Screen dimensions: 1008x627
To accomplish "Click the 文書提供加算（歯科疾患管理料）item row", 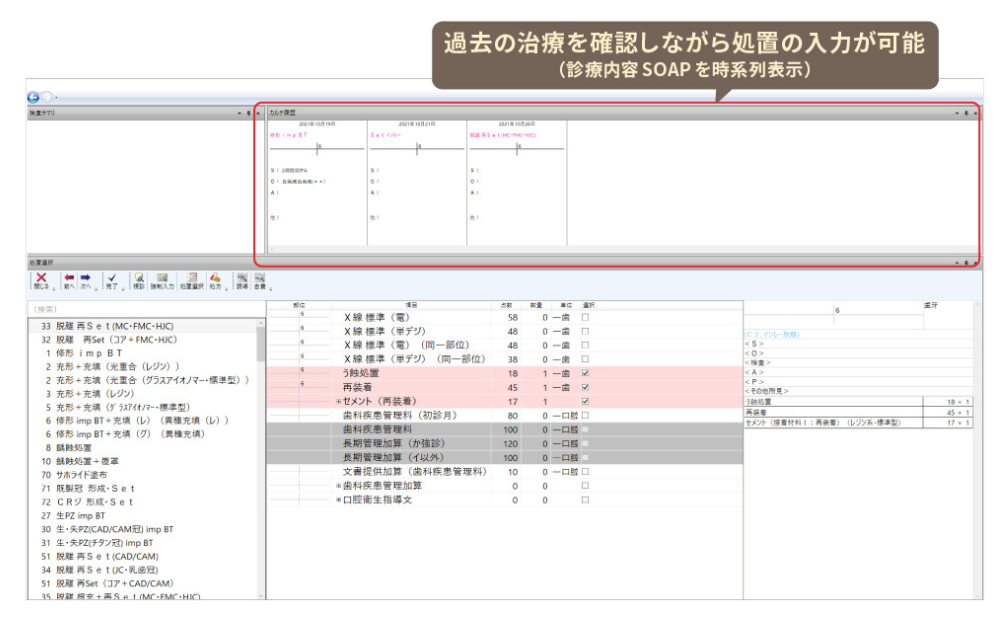I will pos(420,471).
